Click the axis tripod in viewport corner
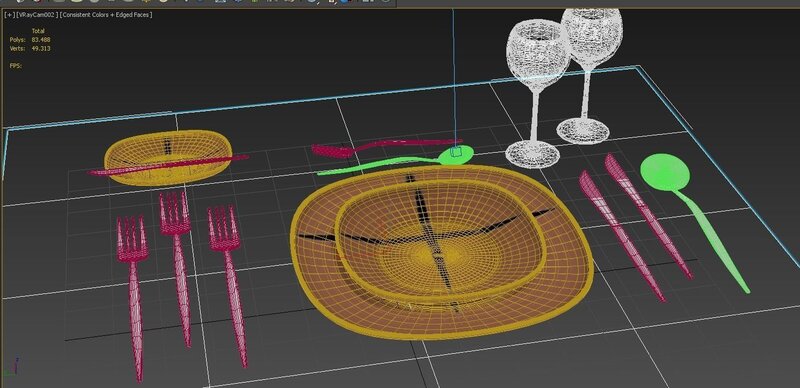The image size is (800, 388). pos(16,366)
